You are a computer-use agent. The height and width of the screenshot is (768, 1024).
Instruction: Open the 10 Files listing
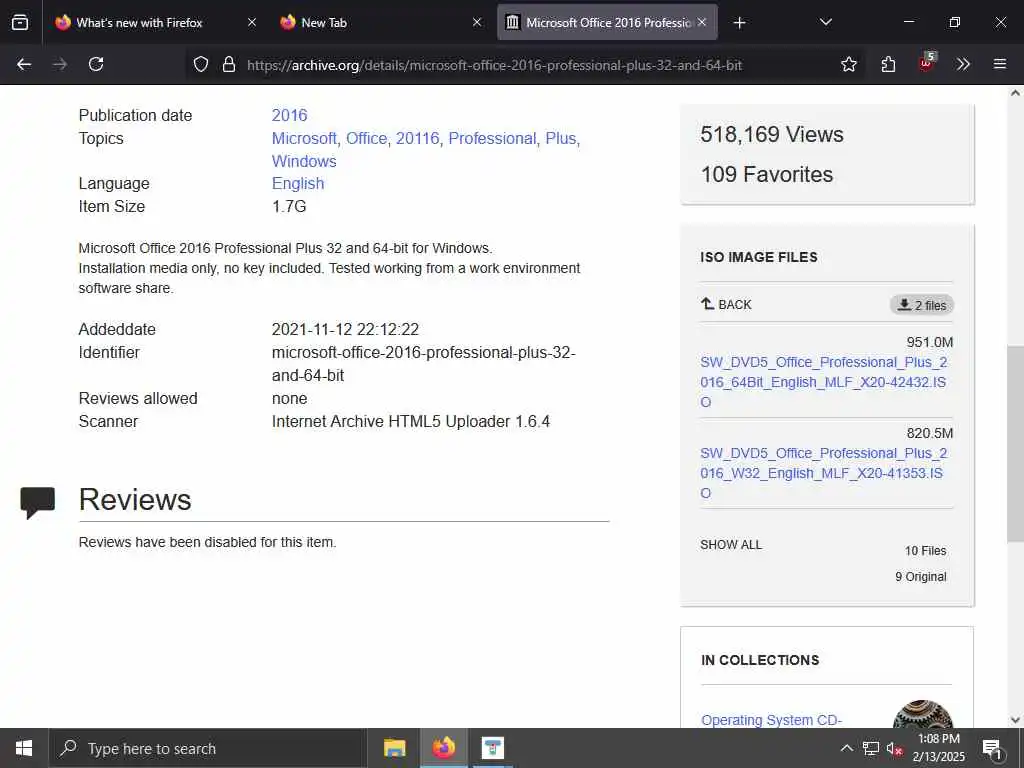click(x=925, y=551)
